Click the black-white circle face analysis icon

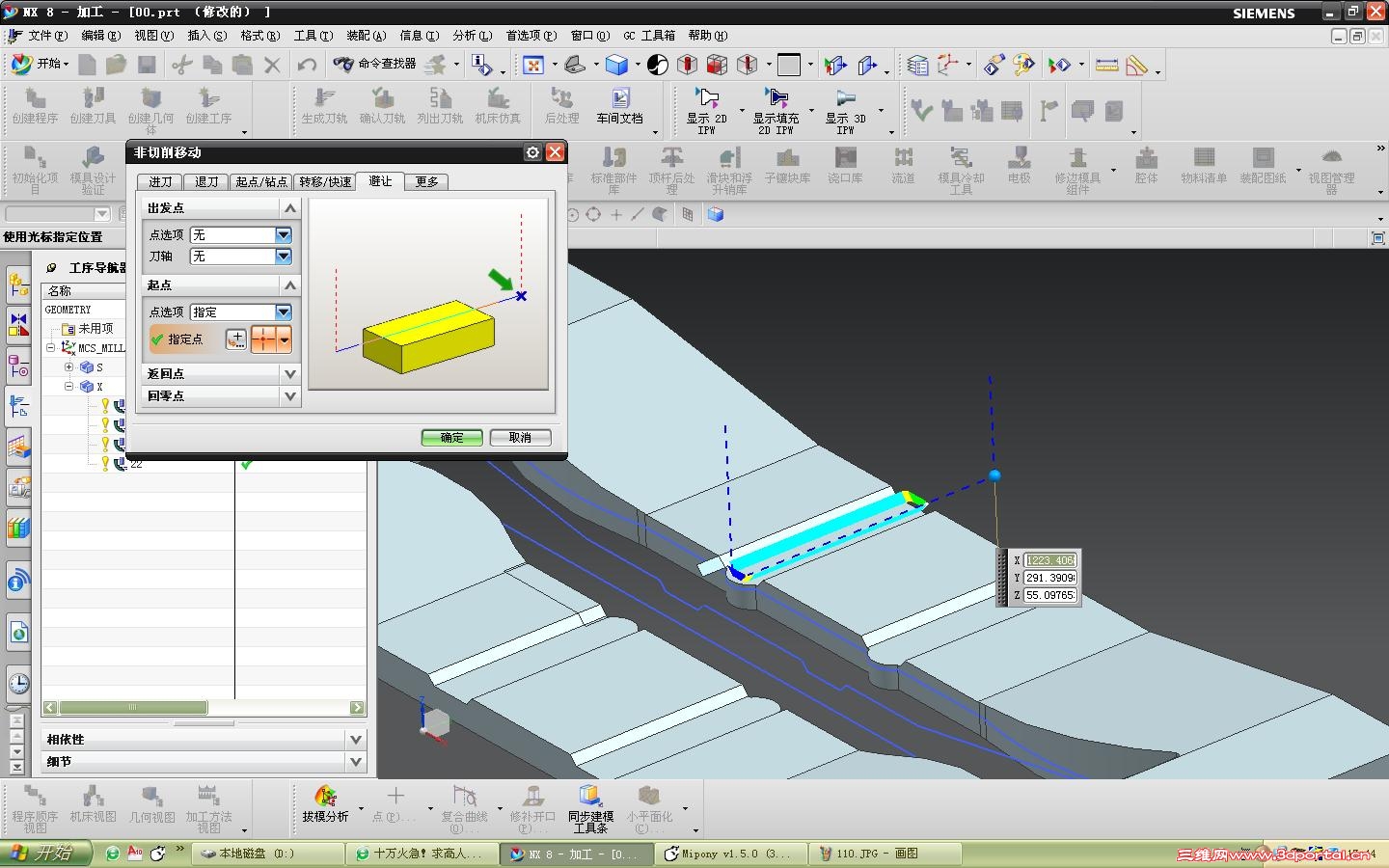[657, 65]
